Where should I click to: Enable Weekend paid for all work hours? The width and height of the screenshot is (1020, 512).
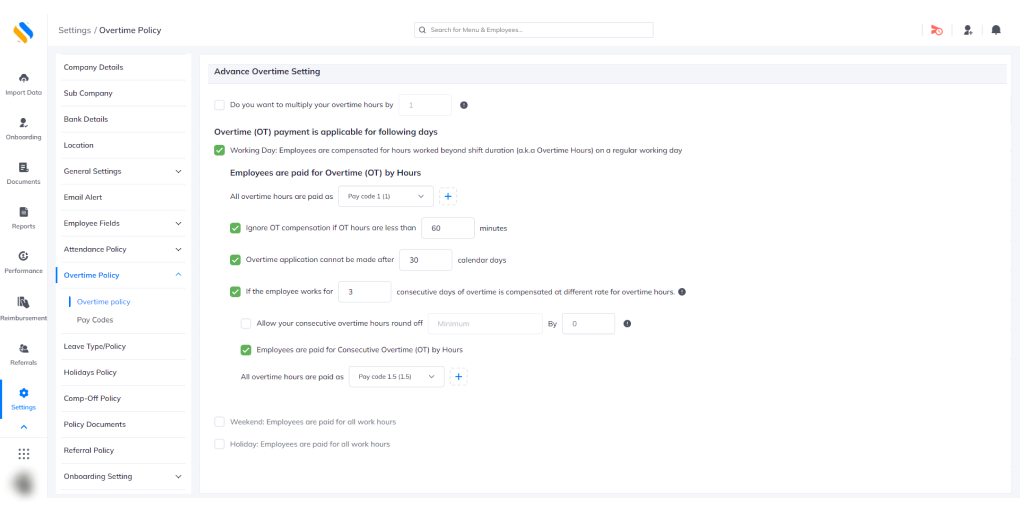point(220,422)
